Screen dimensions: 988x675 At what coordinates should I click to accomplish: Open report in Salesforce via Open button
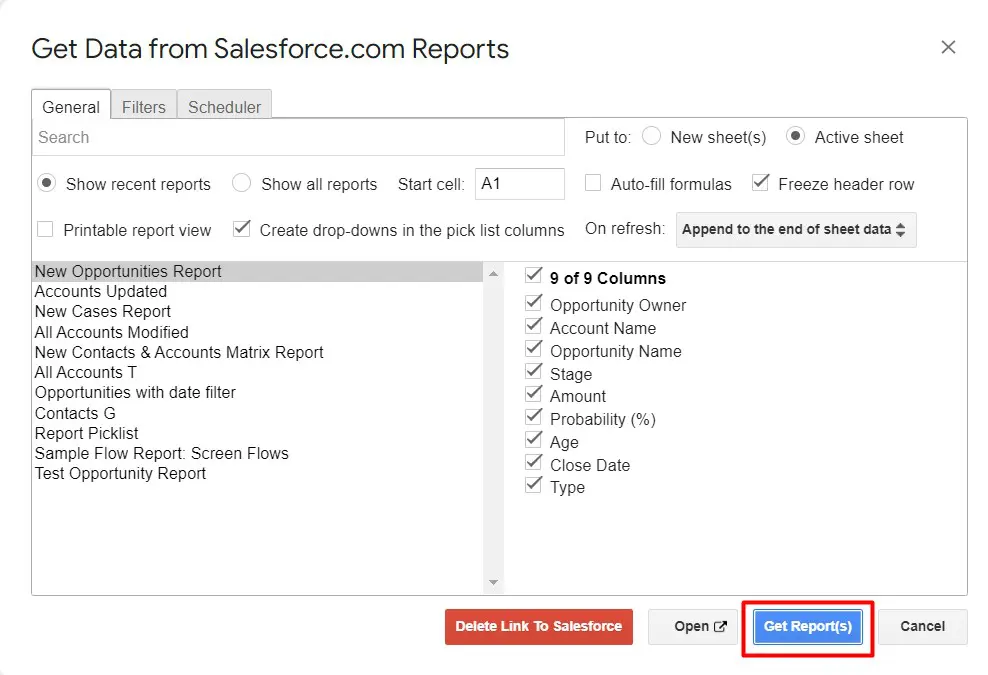(x=693, y=627)
